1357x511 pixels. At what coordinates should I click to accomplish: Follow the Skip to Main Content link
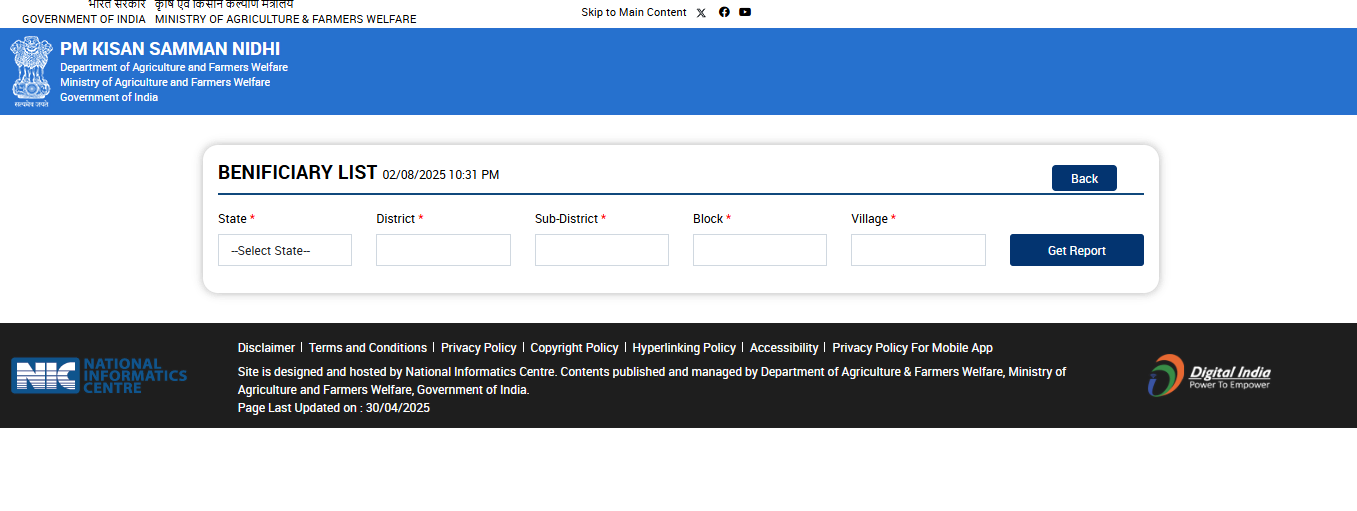point(634,12)
